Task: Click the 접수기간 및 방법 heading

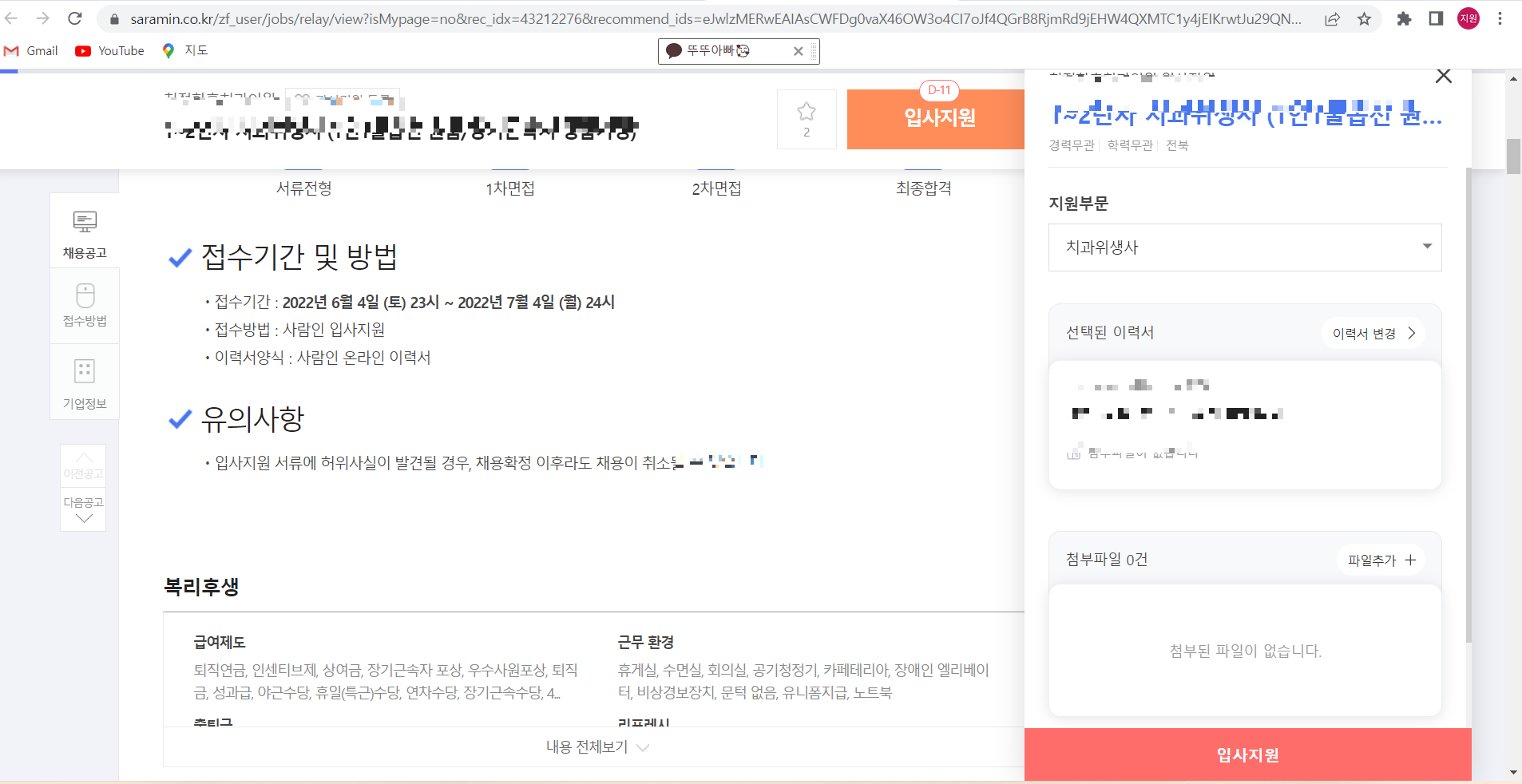Action: click(x=299, y=256)
